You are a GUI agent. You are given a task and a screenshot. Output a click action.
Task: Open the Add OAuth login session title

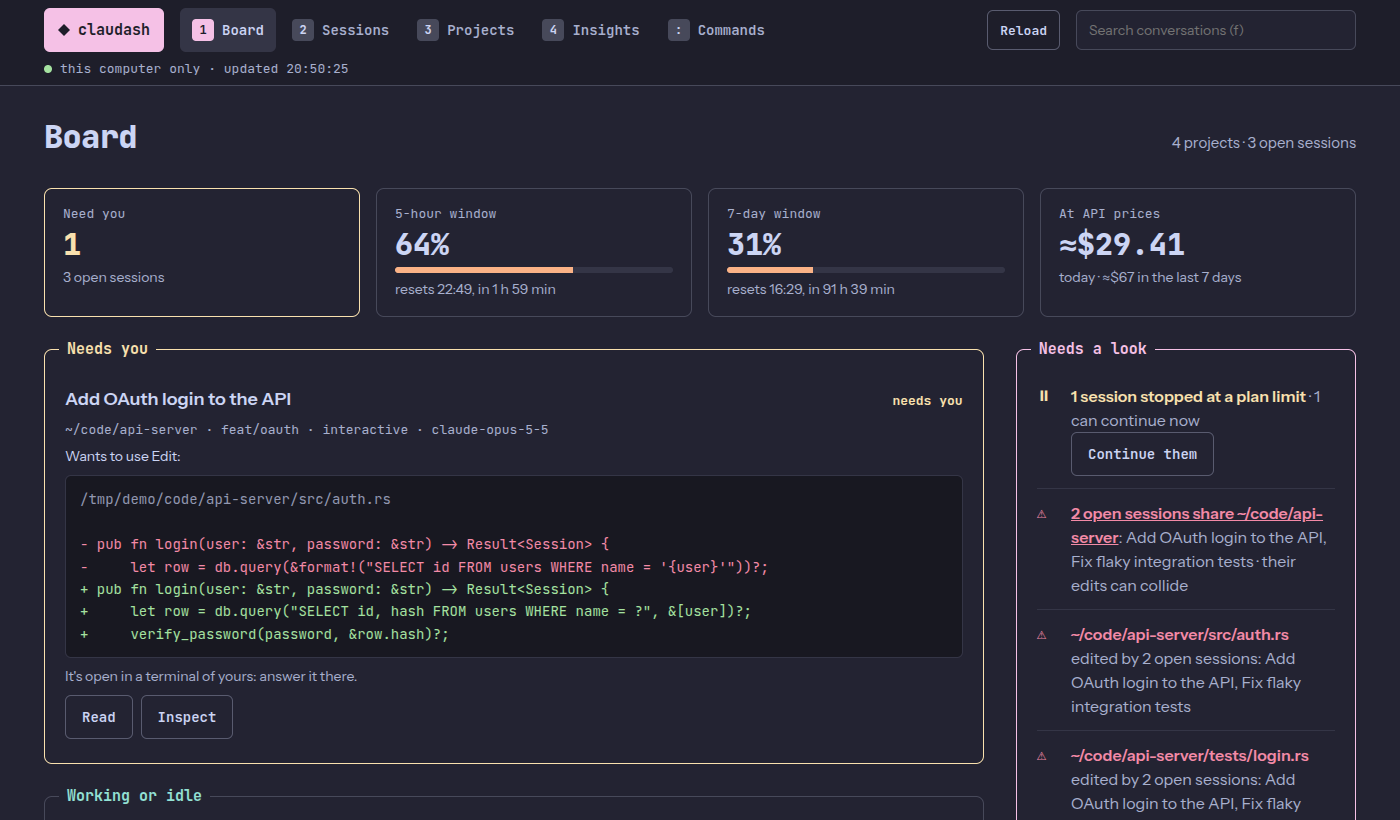click(178, 399)
